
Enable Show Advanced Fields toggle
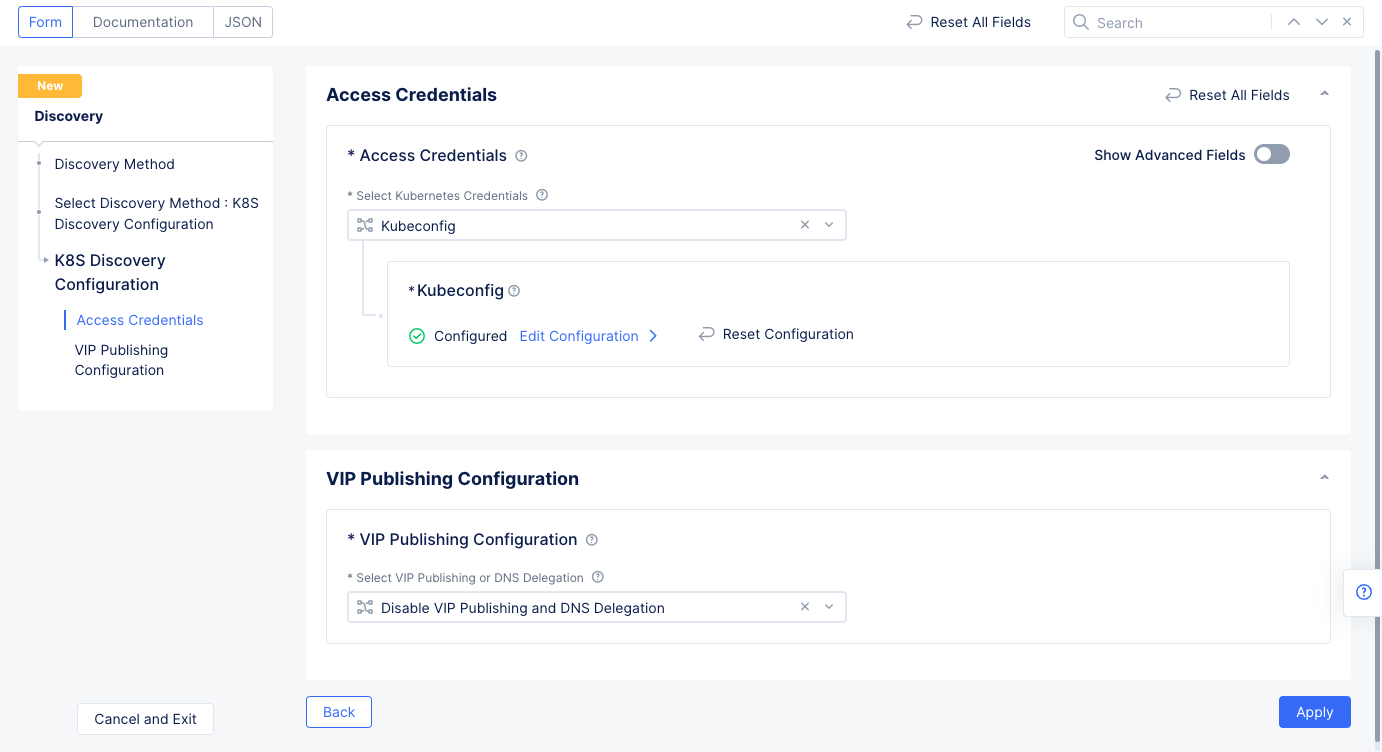[x=1272, y=155]
